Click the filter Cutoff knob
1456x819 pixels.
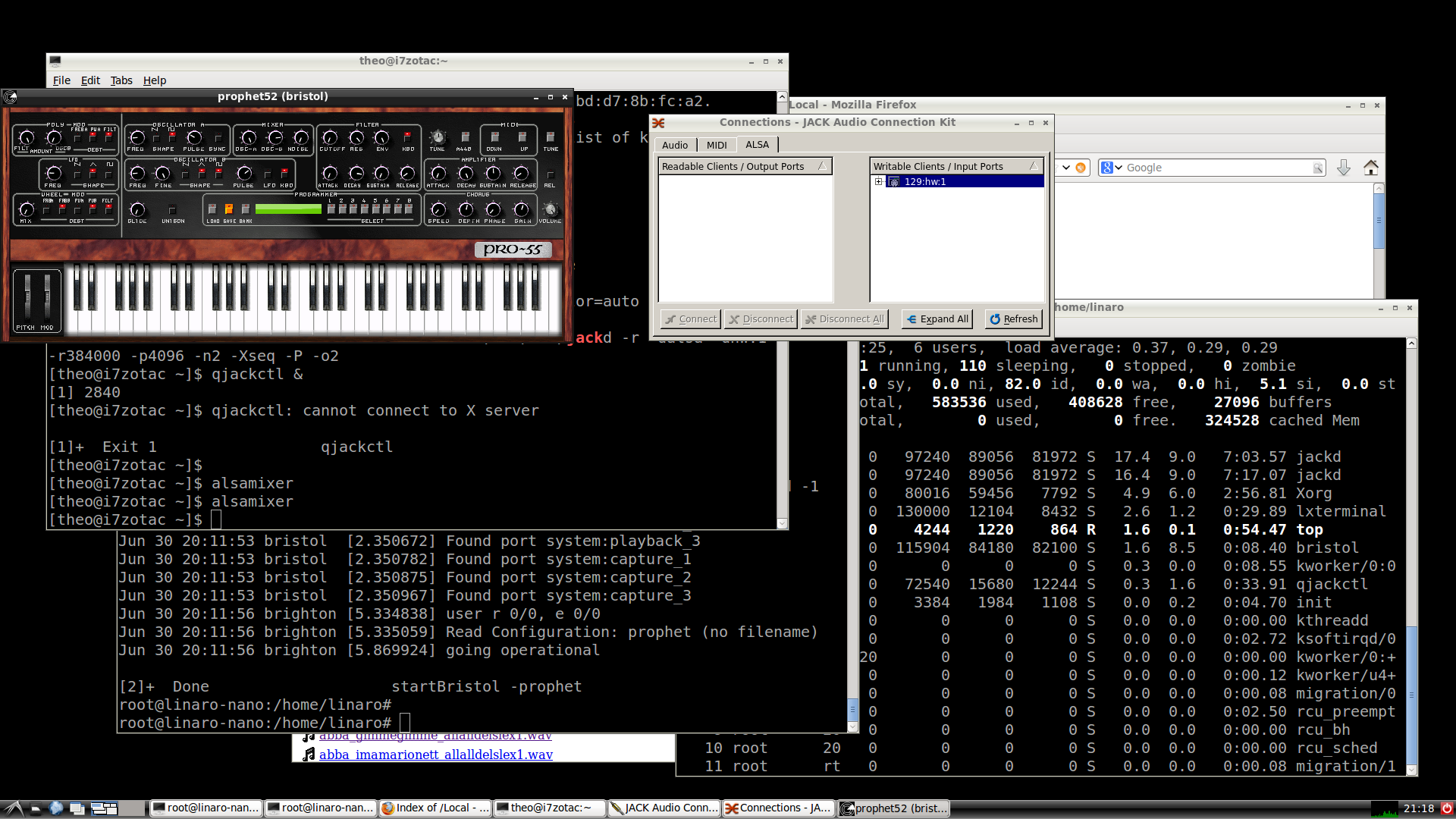tap(330, 137)
